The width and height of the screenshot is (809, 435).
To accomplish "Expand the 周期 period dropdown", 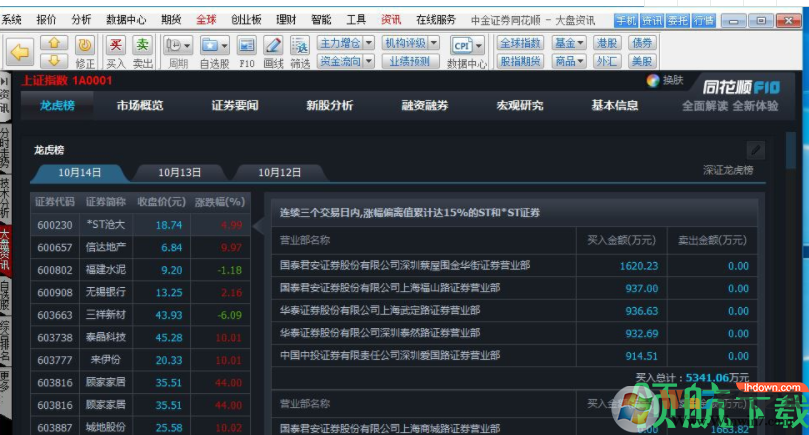I will point(178,45).
